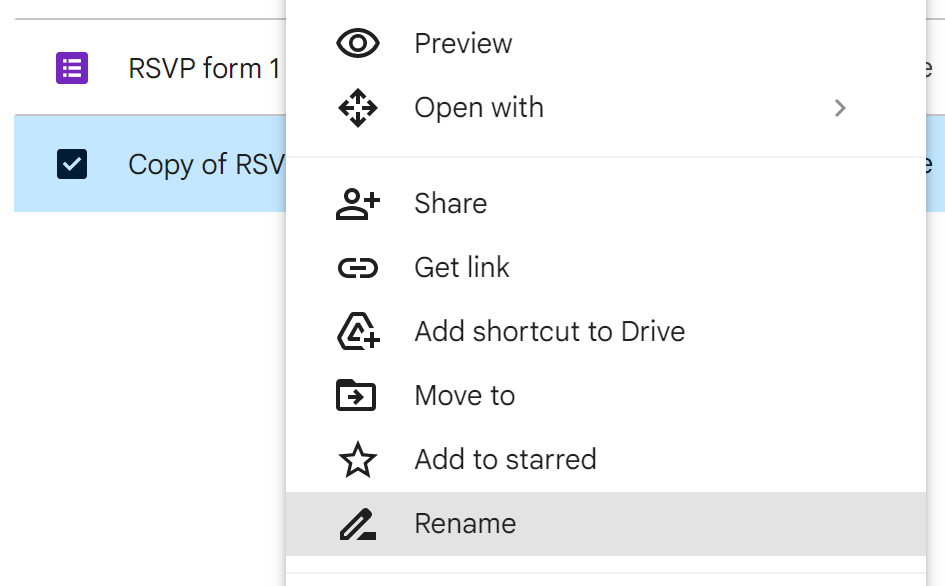Select the RSVP form 1 file name
This screenshot has height=586, width=945.
(204, 68)
